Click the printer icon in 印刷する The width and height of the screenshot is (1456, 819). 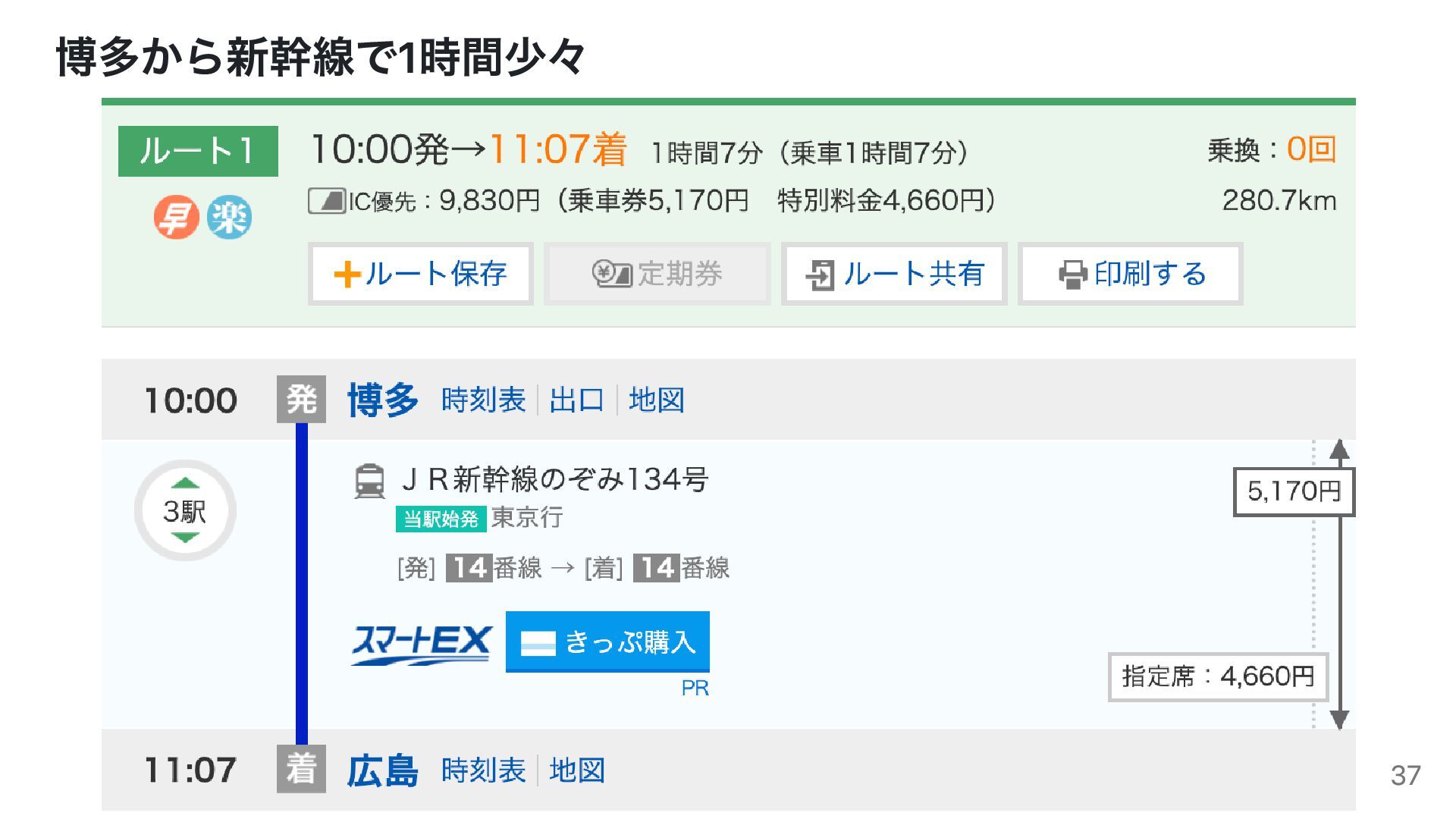pos(1072,275)
